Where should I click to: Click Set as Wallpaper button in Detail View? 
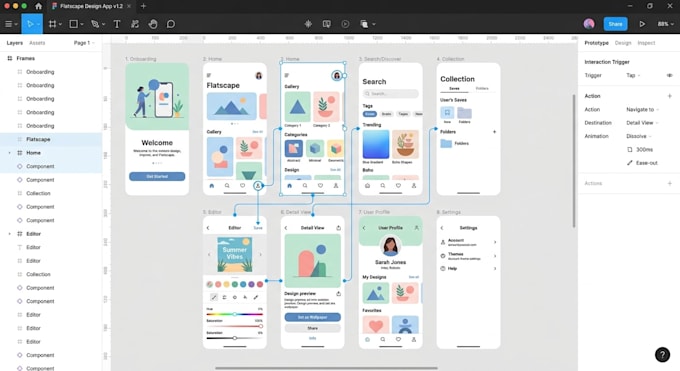click(x=312, y=317)
